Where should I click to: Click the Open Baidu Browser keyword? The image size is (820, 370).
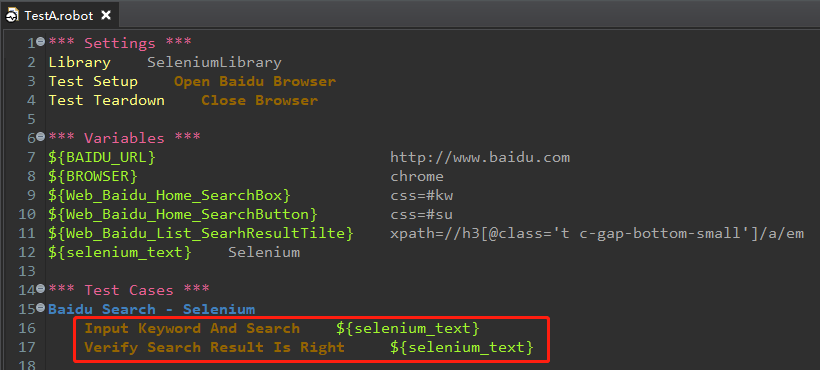pyautogui.click(x=255, y=82)
